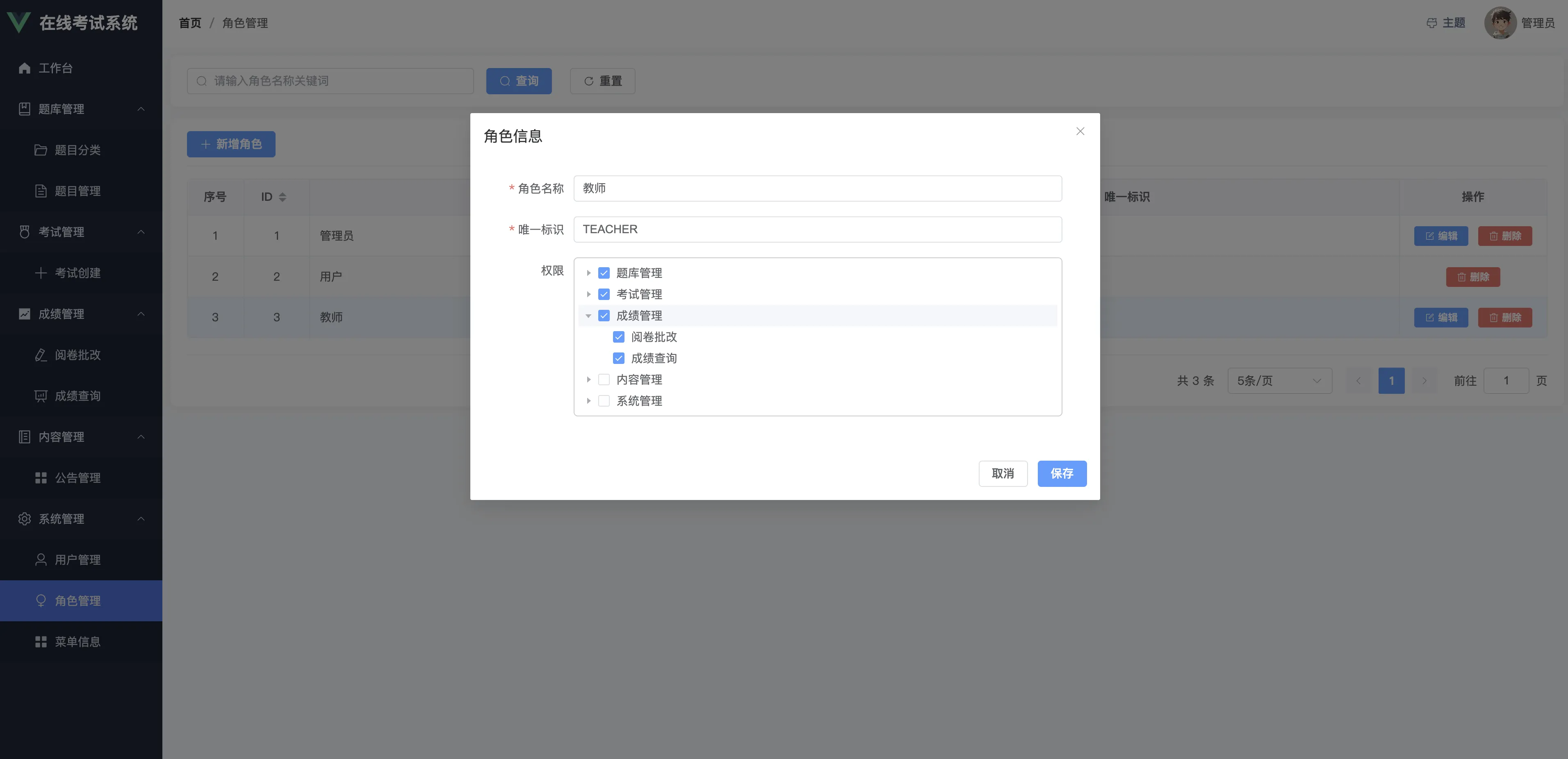The height and width of the screenshot is (759, 1568).
Task: Enable the 内容管理 permission checkbox
Action: pos(604,379)
